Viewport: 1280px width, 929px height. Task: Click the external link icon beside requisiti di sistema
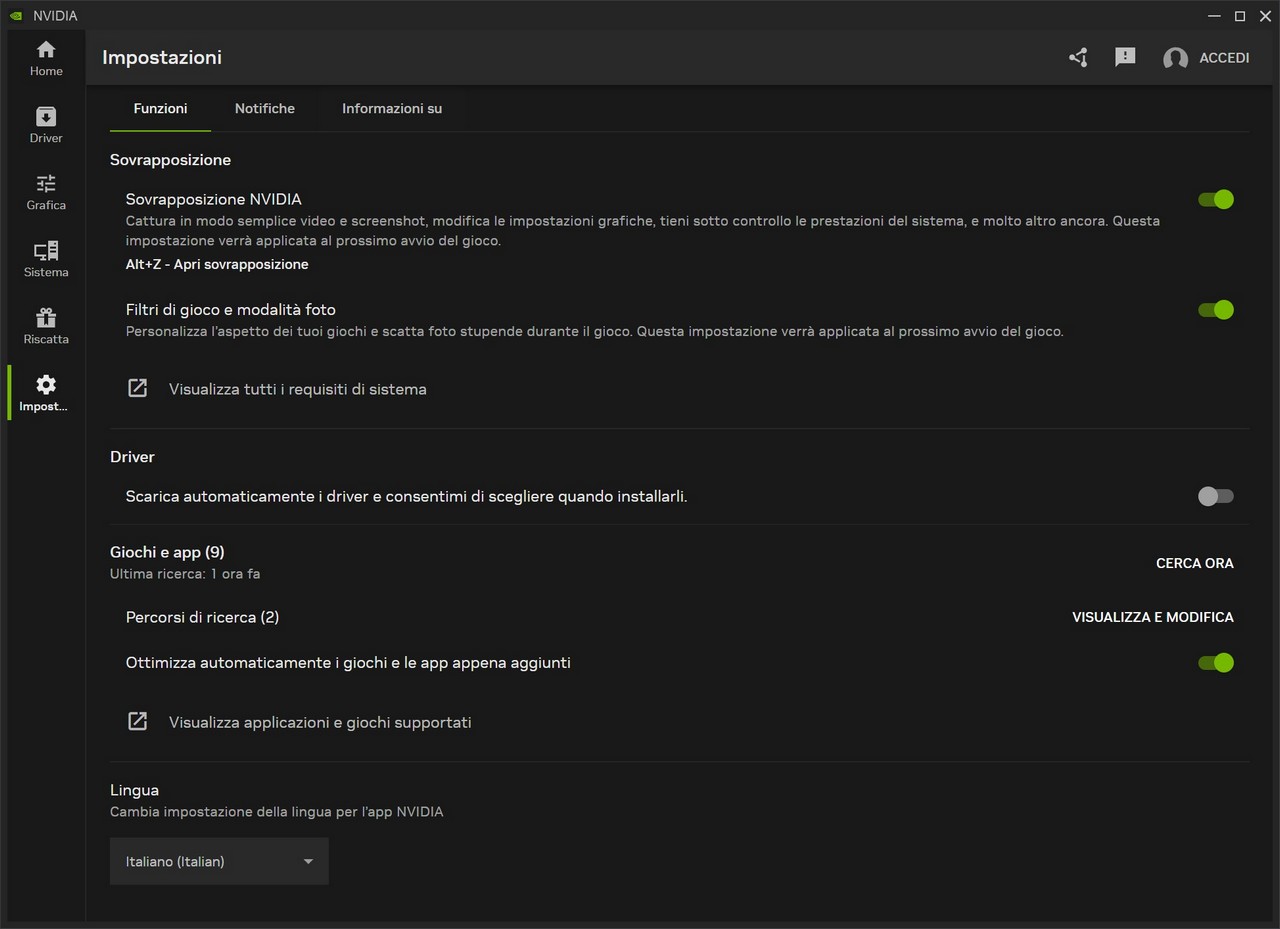click(x=138, y=388)
